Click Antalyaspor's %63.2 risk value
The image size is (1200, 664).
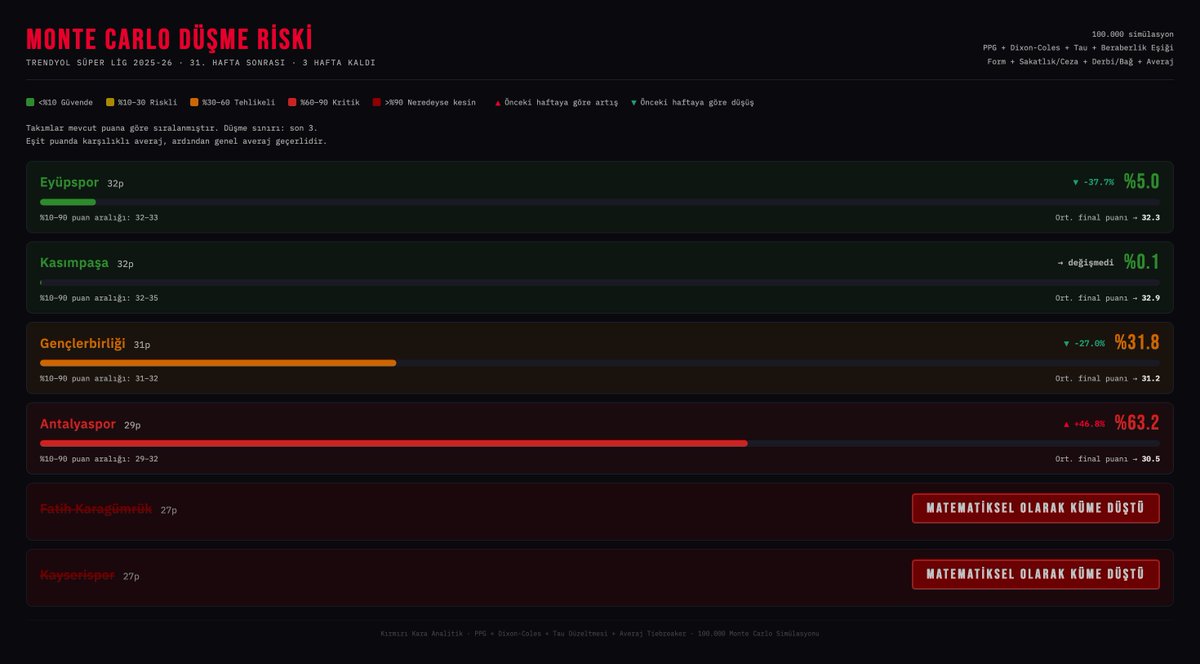[x=1137, y=423]
